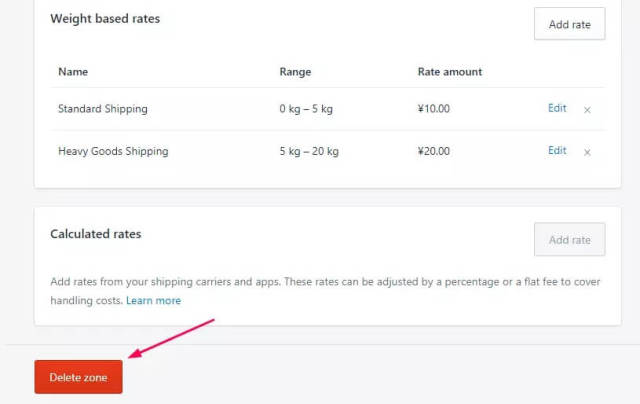The height and width of the screenshot is (404, 640).
Task: Click the ¥10.00 rate amount
Action: [434, 108]
